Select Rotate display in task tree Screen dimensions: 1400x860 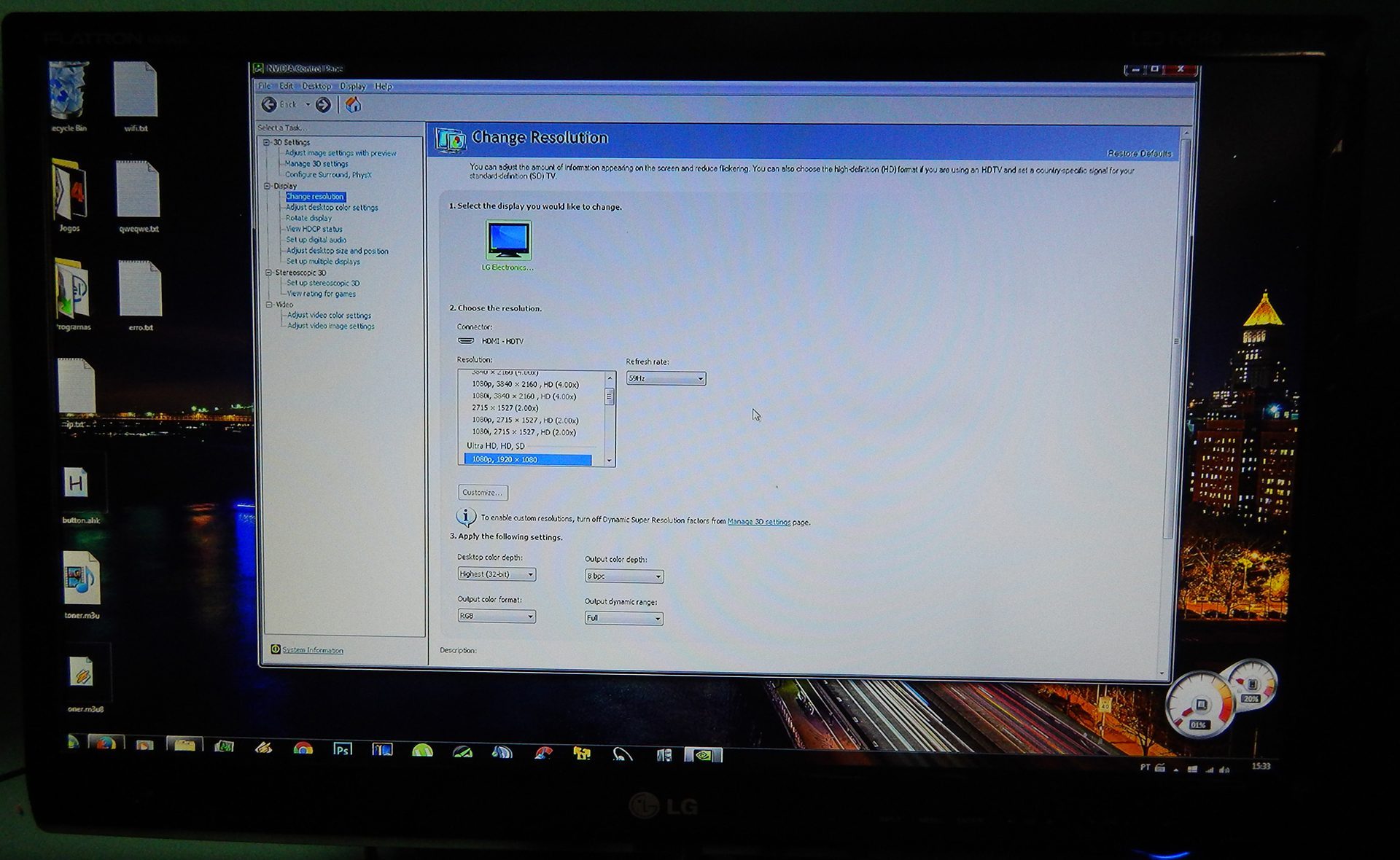pyautogui.click(x=308, y=218)
